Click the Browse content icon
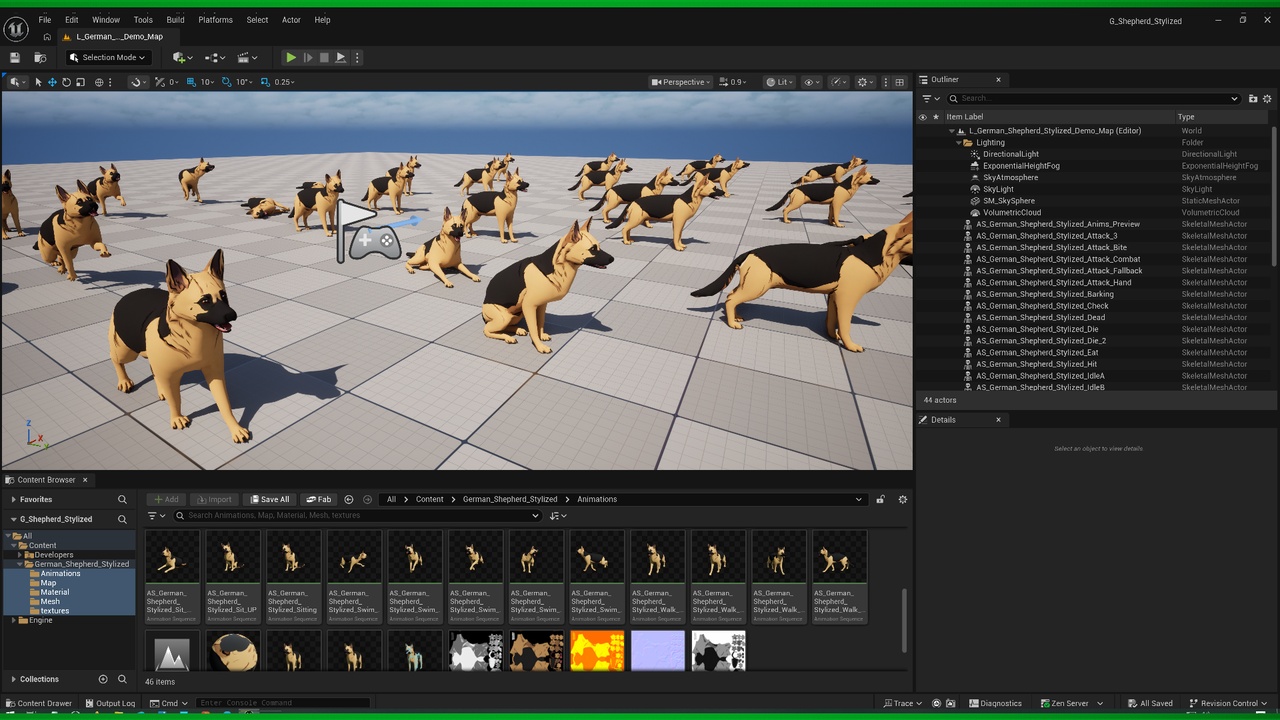Screen dimensions: 1280x720 [x=40, y=58]
